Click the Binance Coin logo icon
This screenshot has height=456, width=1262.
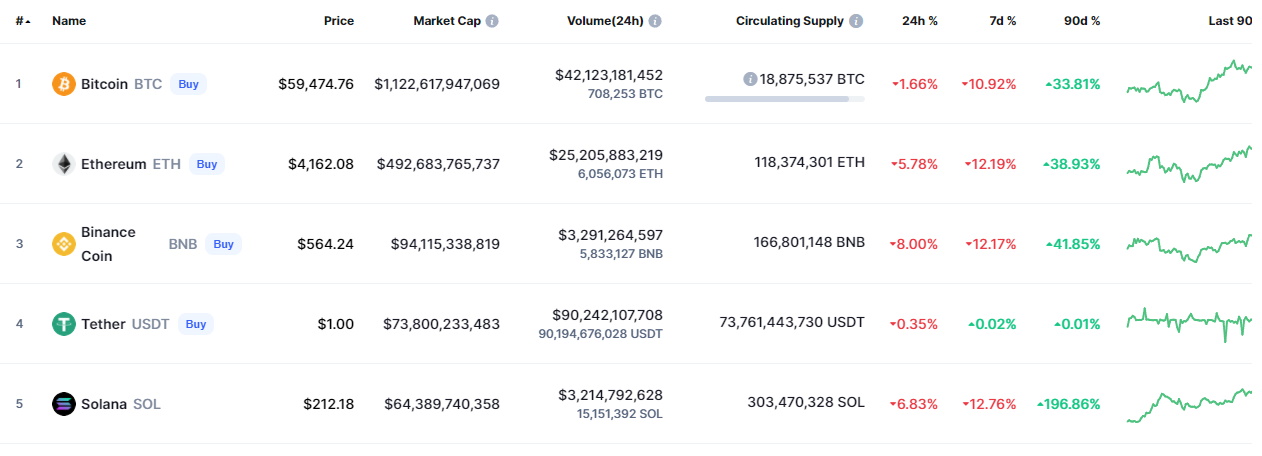coord(64,244)
